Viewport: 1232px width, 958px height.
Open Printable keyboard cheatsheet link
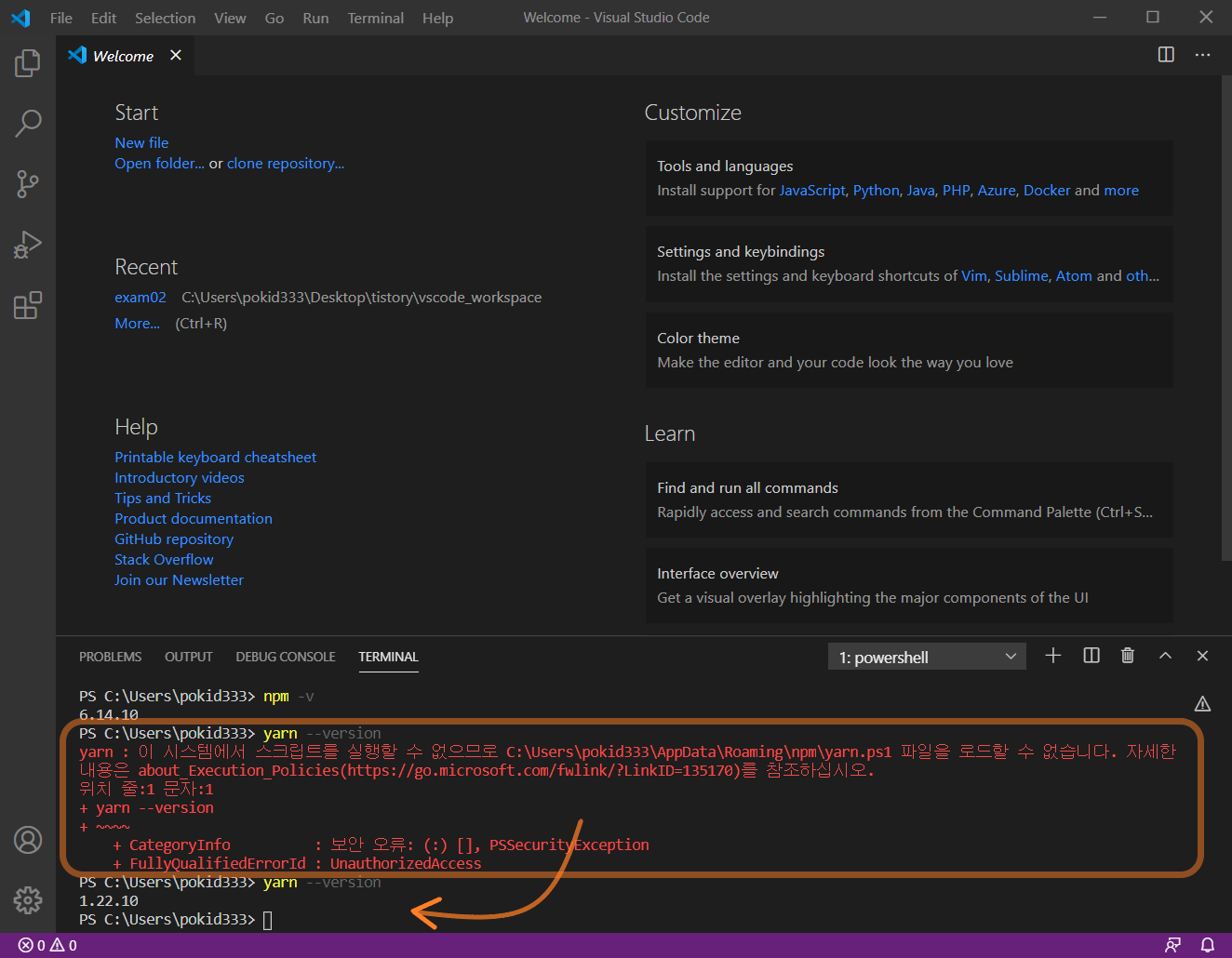215,457
